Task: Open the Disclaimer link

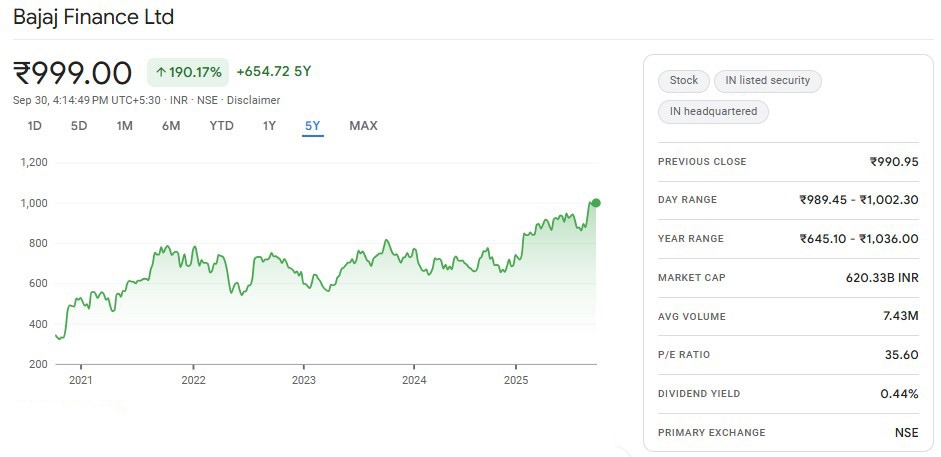Action: click(253, 100)
